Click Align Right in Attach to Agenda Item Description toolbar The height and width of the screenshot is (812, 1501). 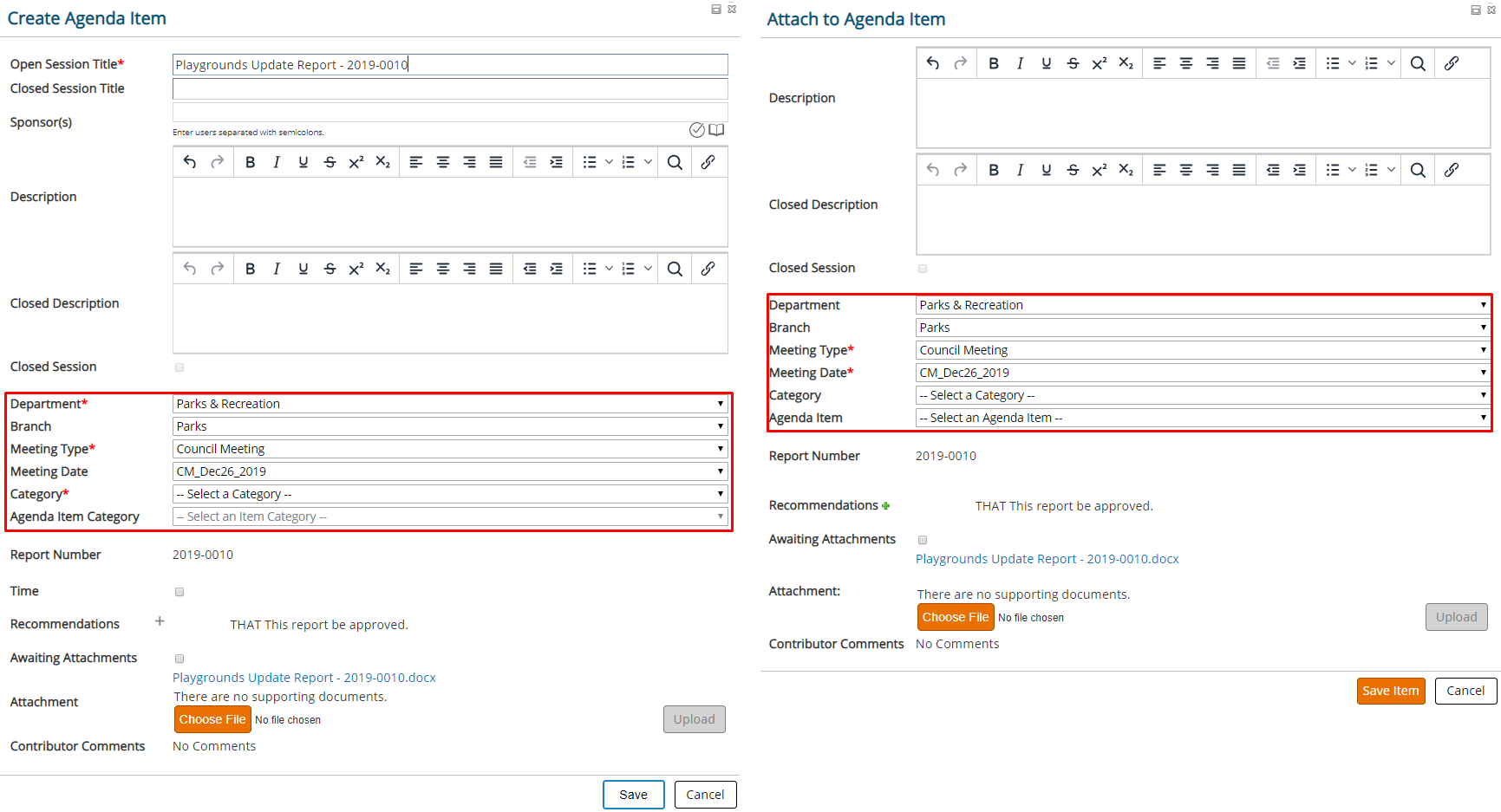[1213, 63]
